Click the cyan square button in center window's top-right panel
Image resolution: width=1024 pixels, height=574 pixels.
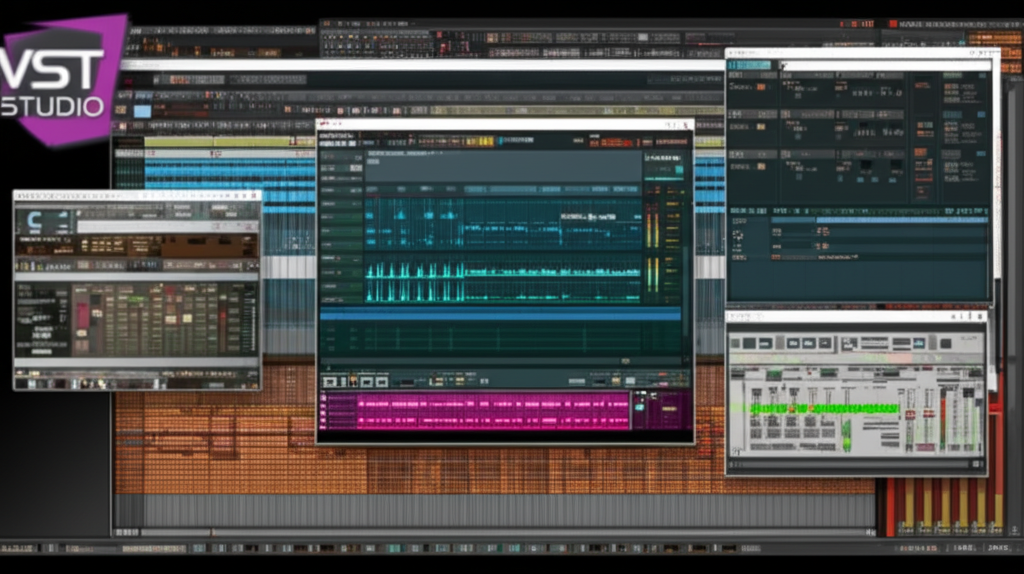click(x=679, y=170)
